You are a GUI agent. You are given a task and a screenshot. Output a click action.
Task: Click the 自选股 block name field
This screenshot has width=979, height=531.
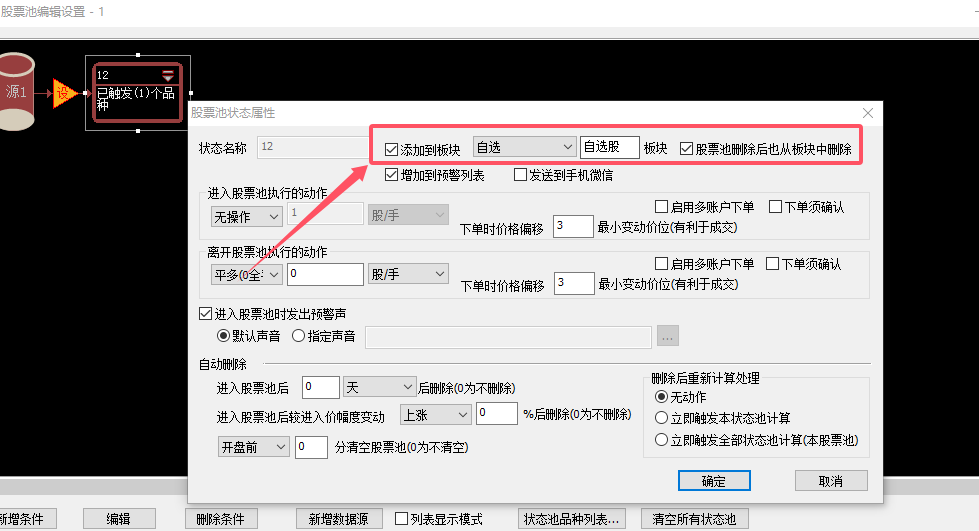609,147
